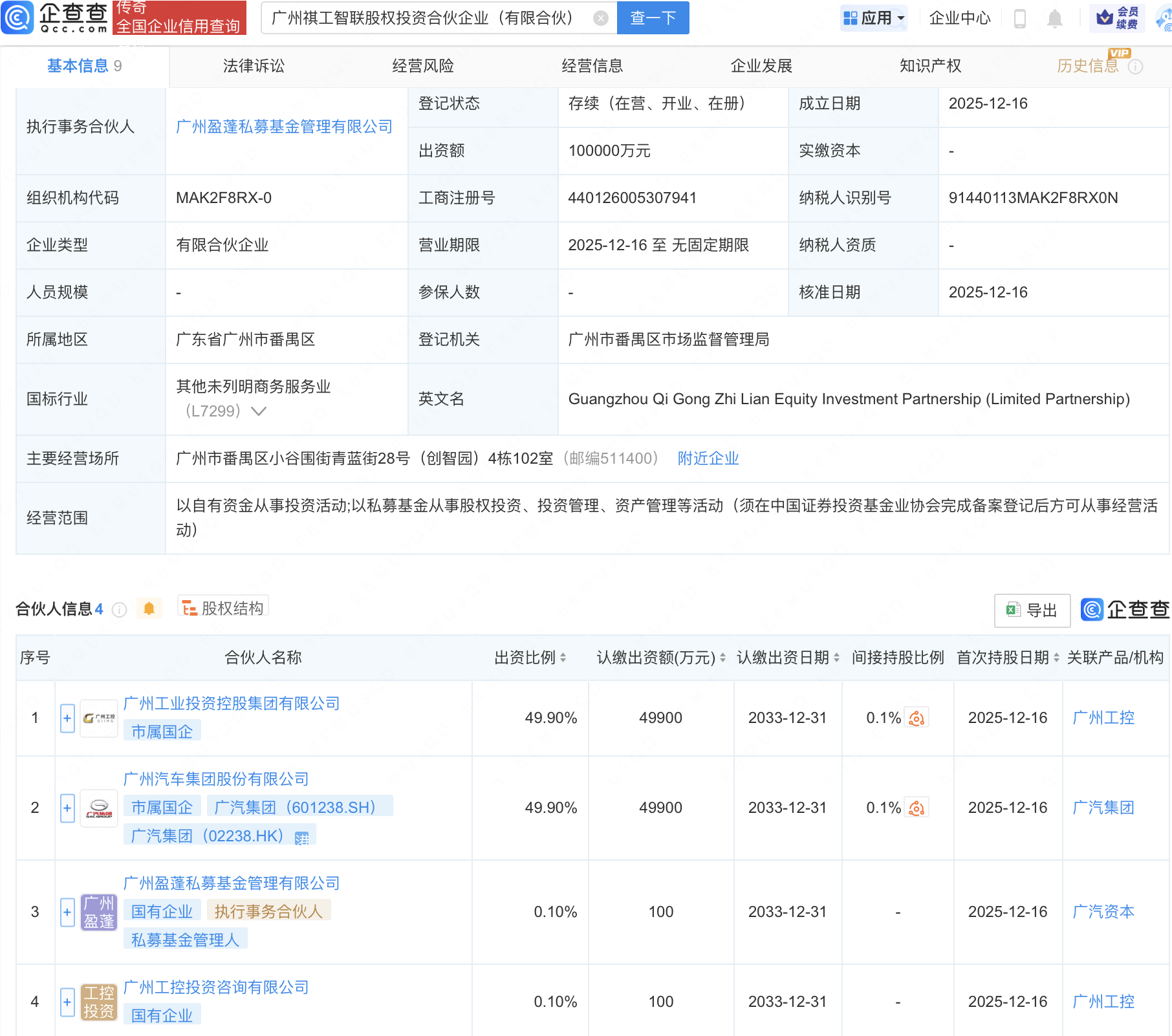Click the help question-mark icon beside 历史信息

pos(1135,66)
